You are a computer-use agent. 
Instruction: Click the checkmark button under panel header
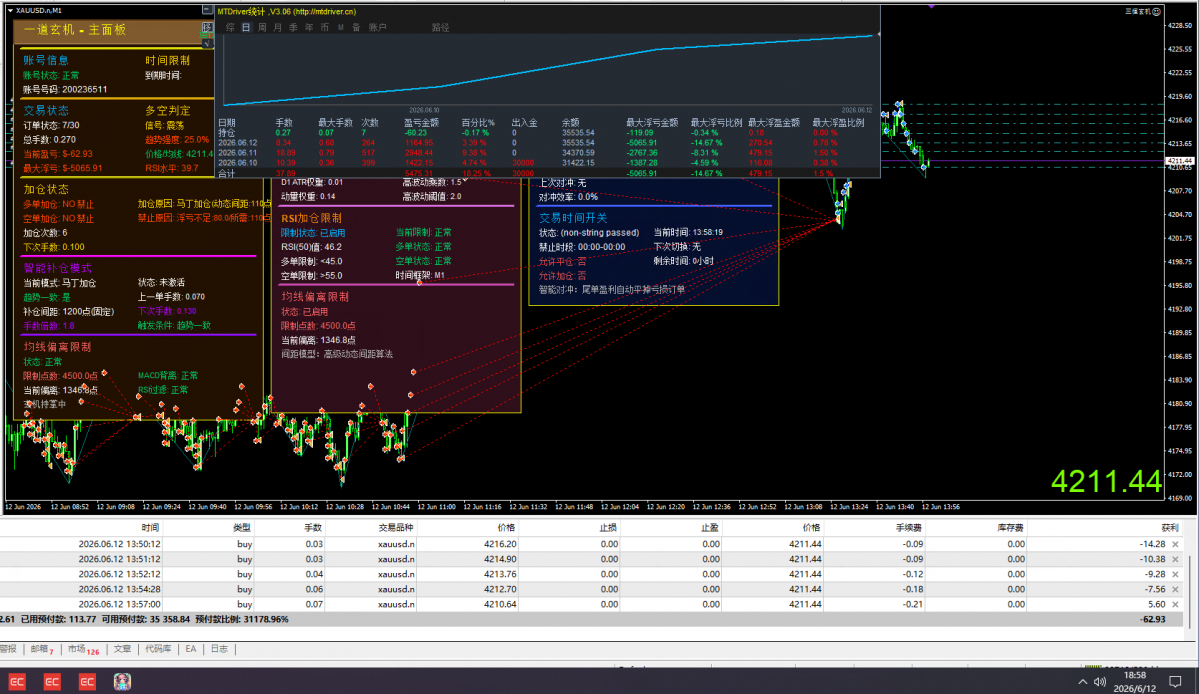coord(206,43)
